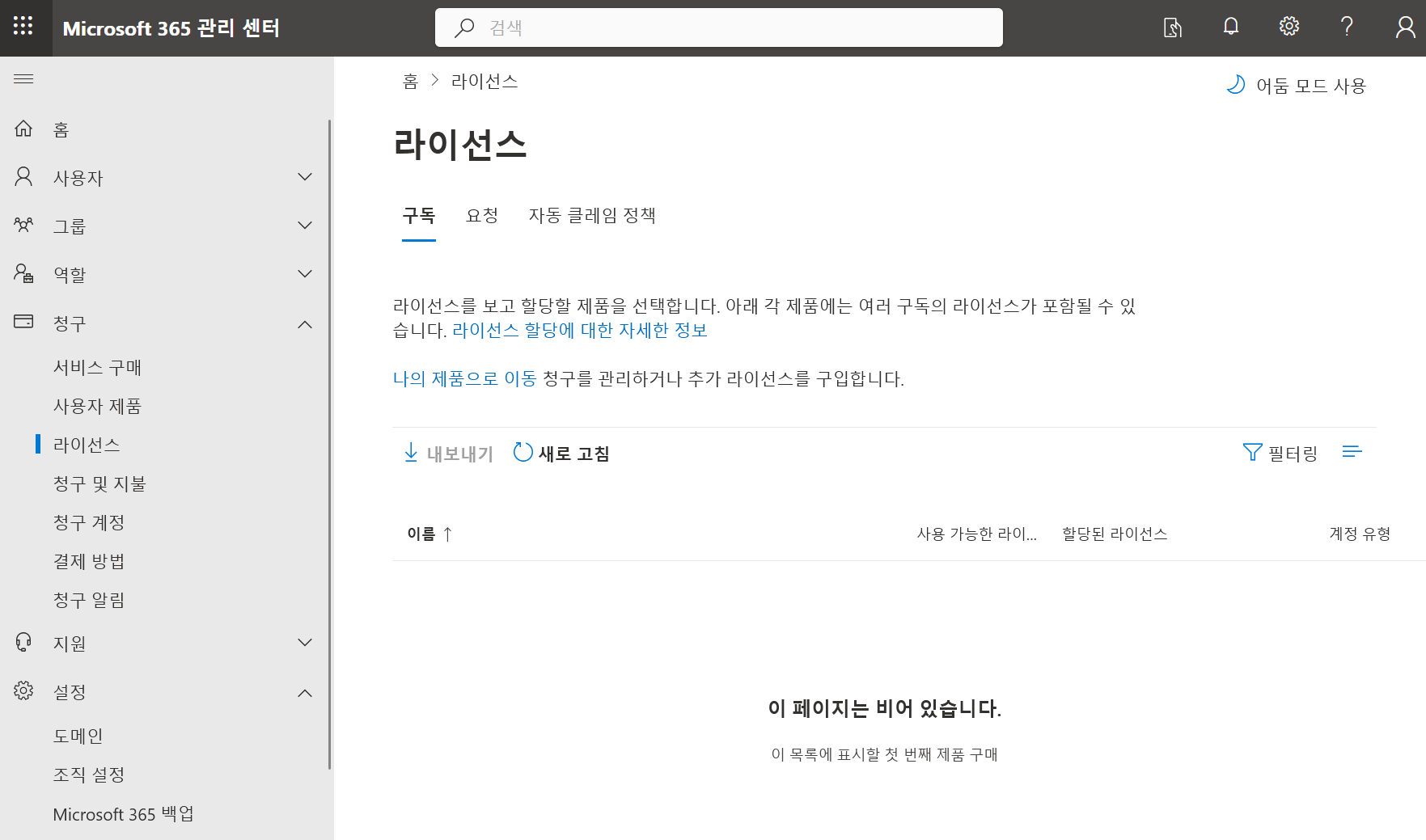Open 청구 알림 page
The height and width of the screenshot is (840, 1426).
point(89,600)
